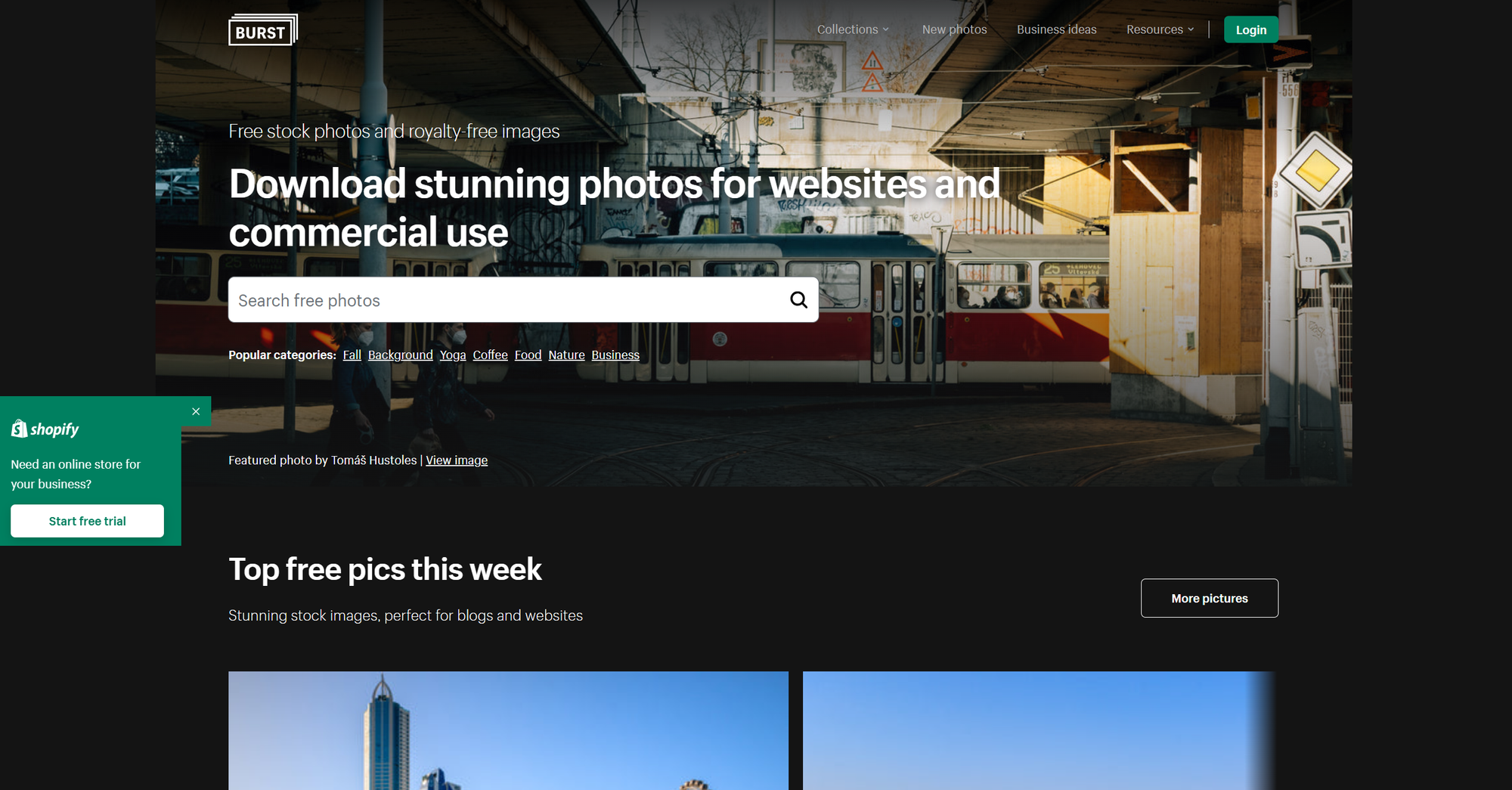The width and height of the screenshot is (1512, 790).
Task: Select the Yoga category link
Action: (453, 355)
